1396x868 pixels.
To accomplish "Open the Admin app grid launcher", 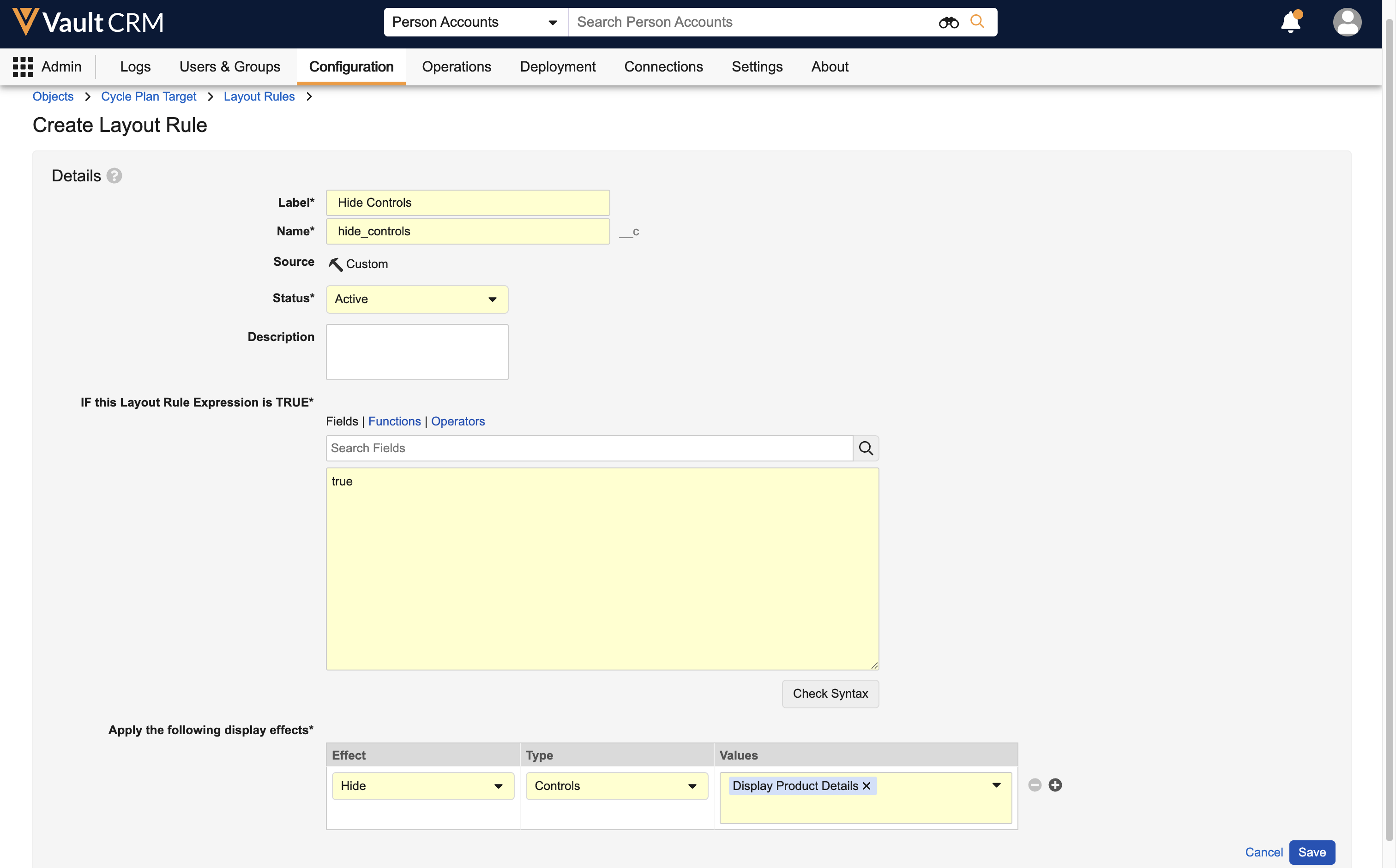I will point(23,66).
